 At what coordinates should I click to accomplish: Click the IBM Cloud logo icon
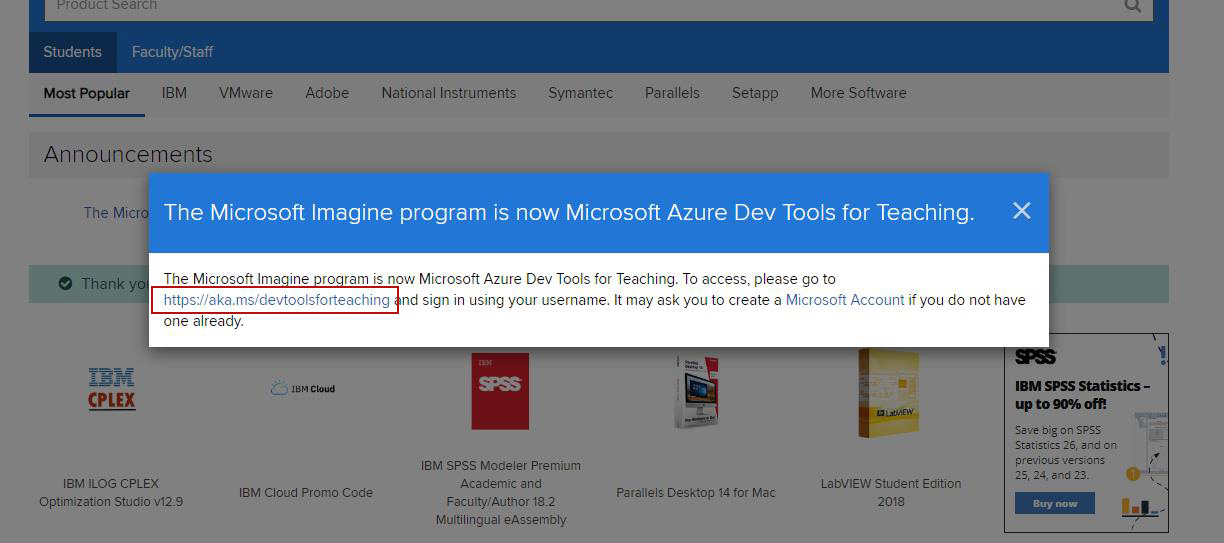(x=303, y=389)
